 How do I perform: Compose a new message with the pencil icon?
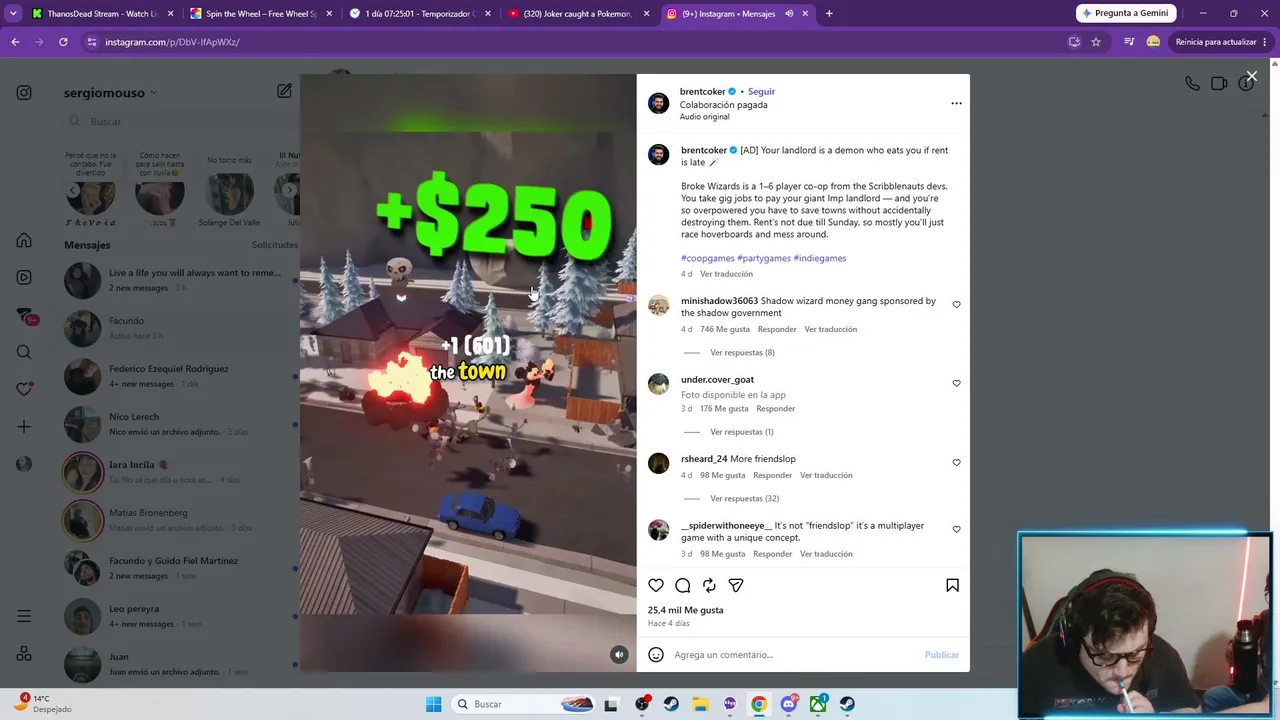[284, 91]
